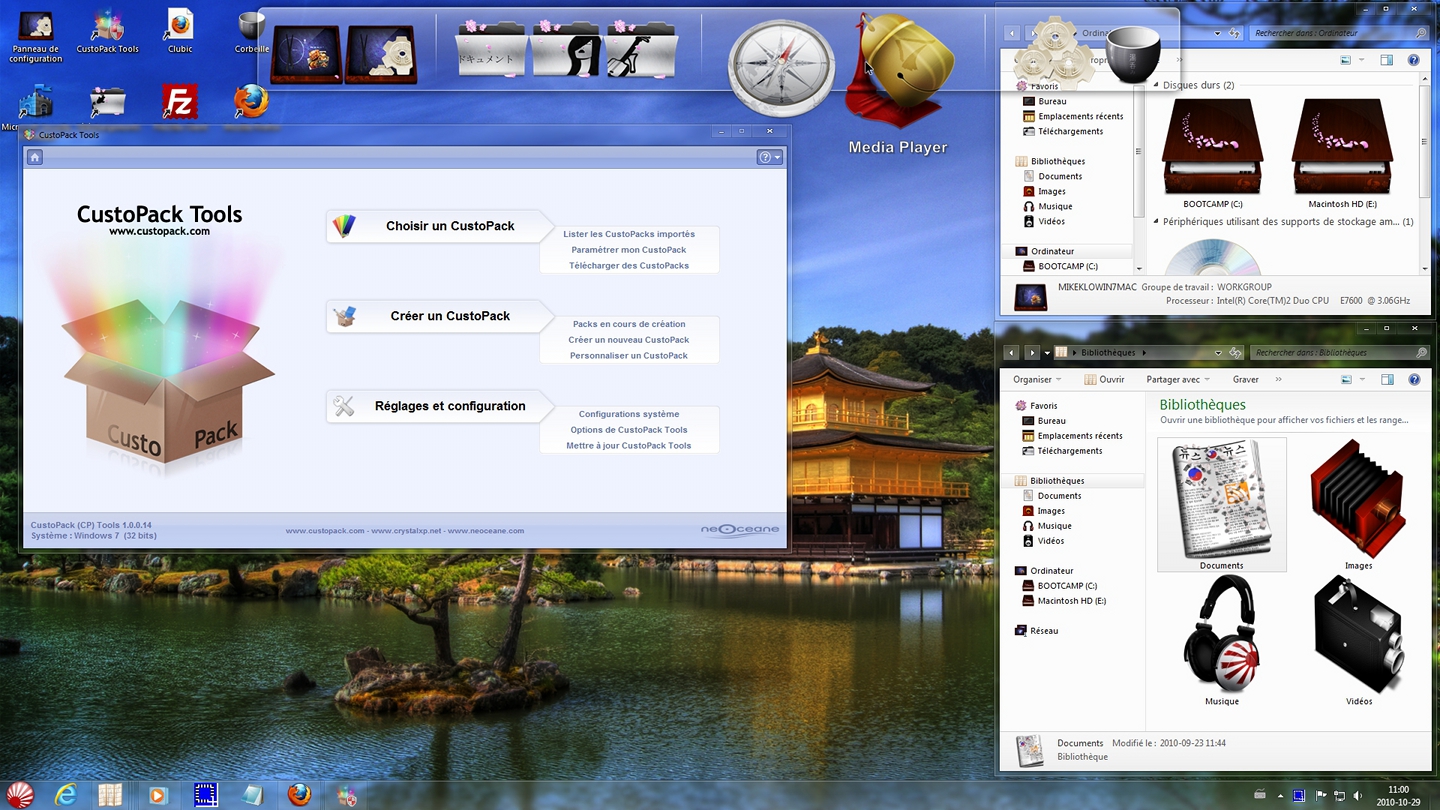Click the red Start orb on taskbar
Screen dimensions: 1440x810
point(20,795)
